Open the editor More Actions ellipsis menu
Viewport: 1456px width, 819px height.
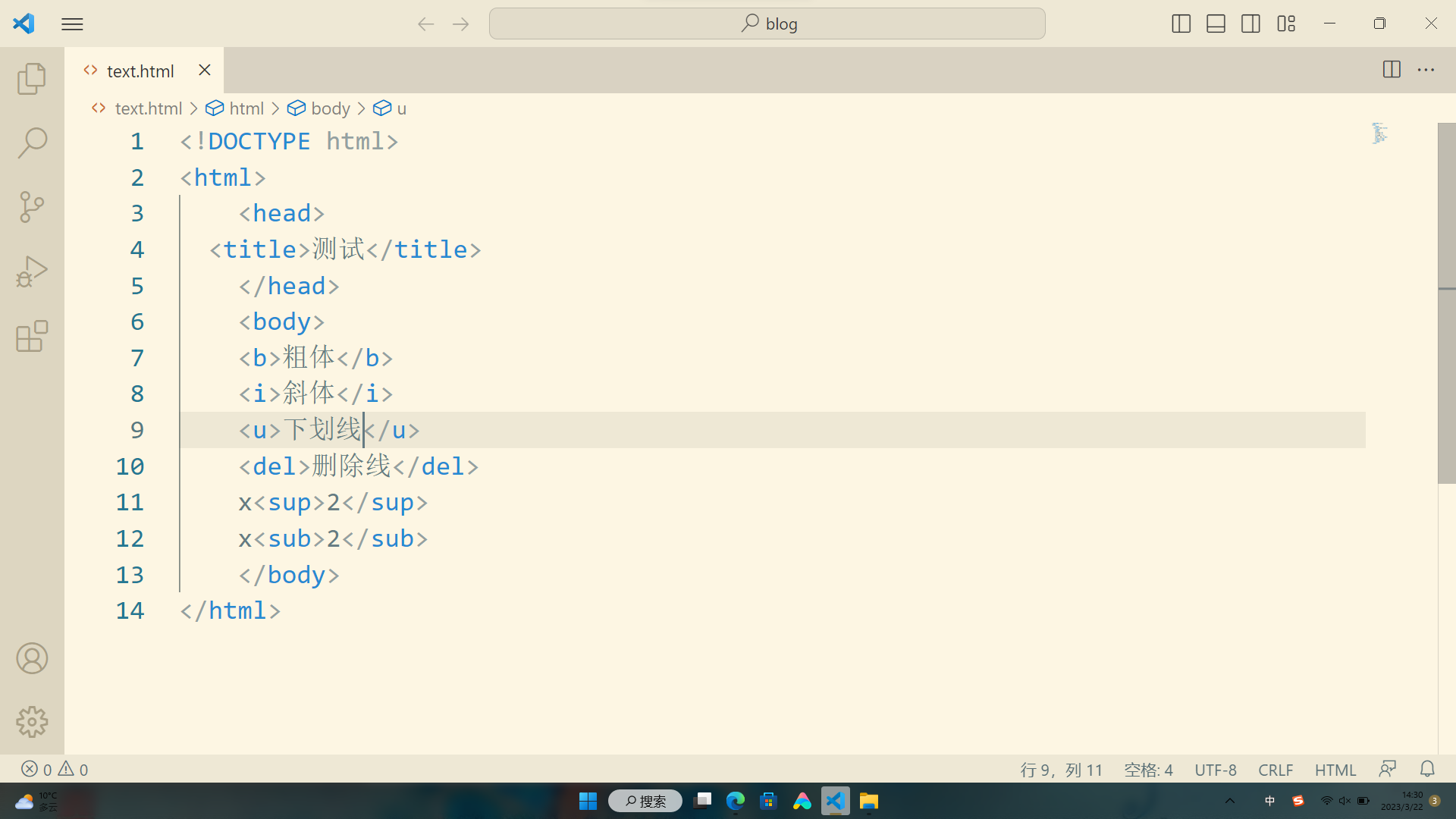coord(1426,70)
